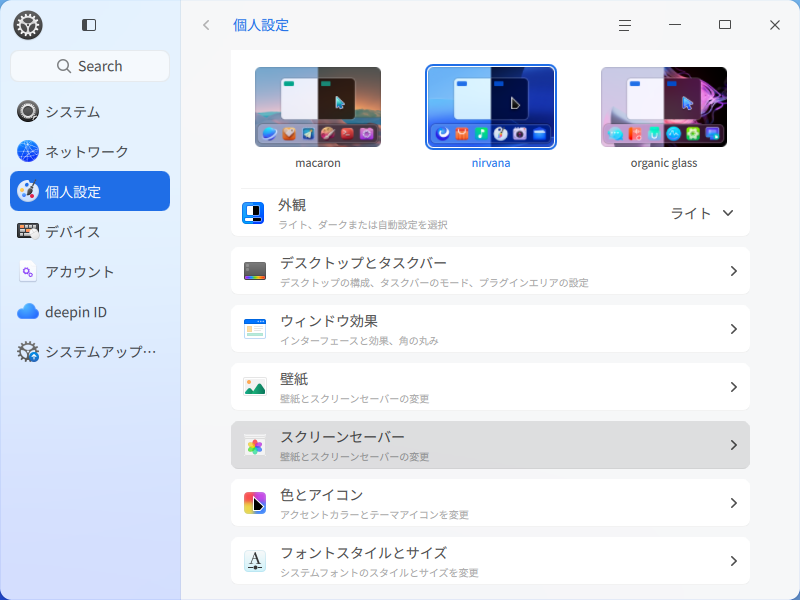This screenshot has height=600, width=800.
Task: Select the nirvana theme thumbnail
Action: tap(491, 107)
